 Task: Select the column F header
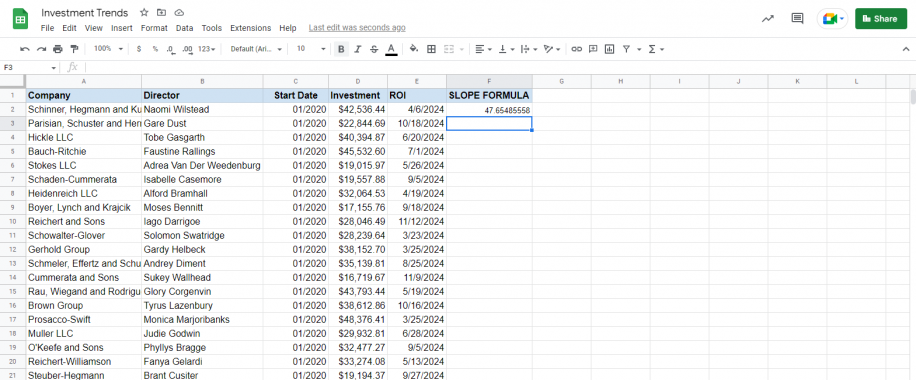[490, 81]
